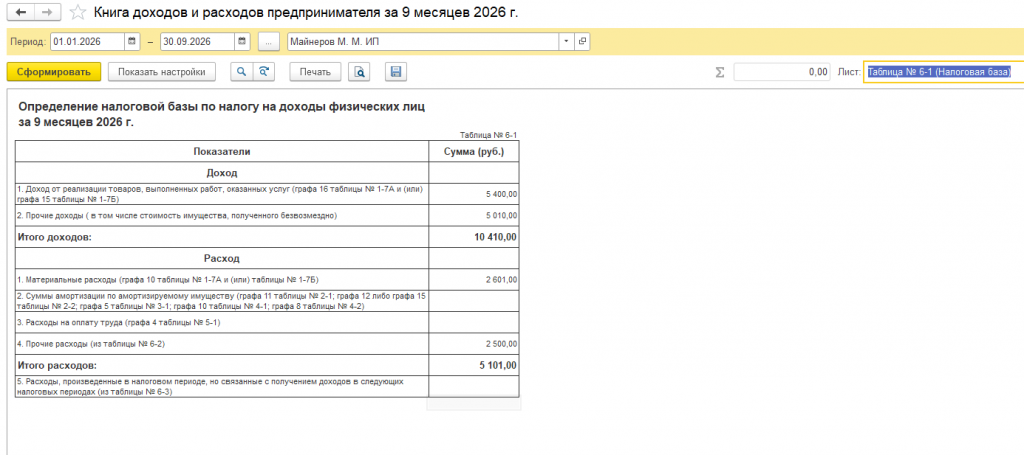Select cell with value 5 010,00
The width and height of the screenshot is (1024, 455).
pyautogui.click(x=475, y=215)
